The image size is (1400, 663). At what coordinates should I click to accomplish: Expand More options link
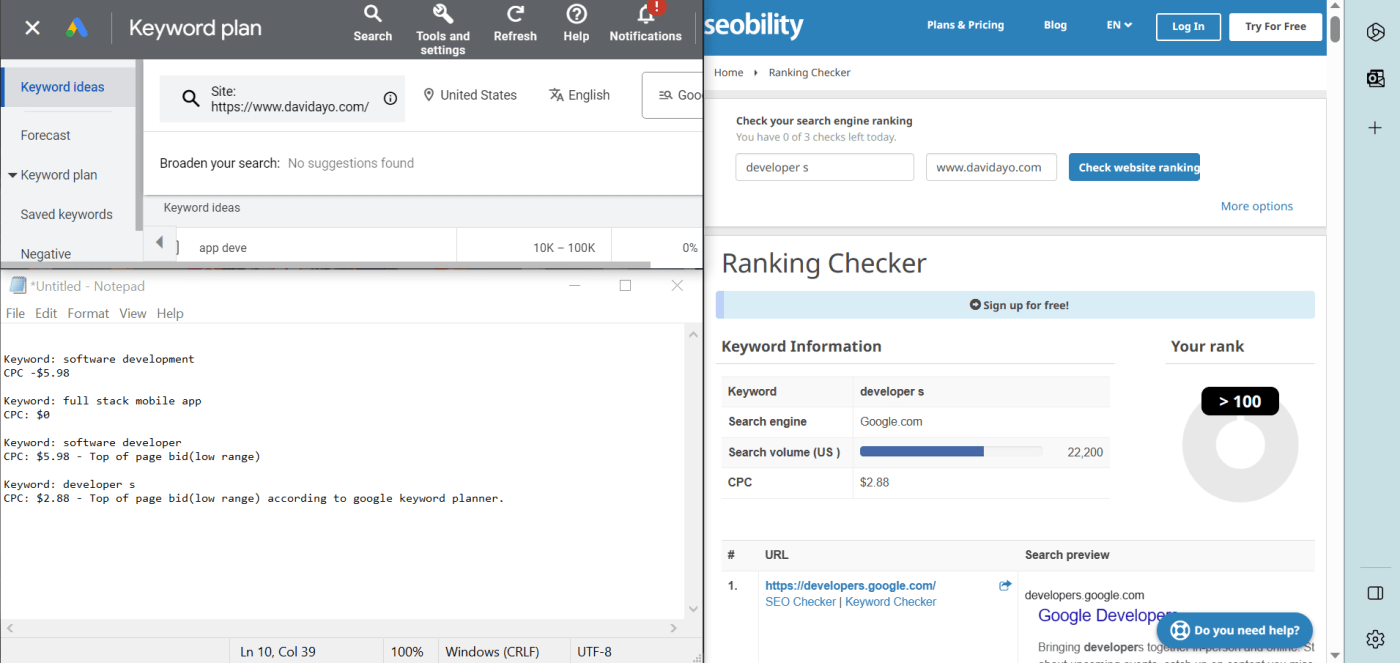point(1256,206)
